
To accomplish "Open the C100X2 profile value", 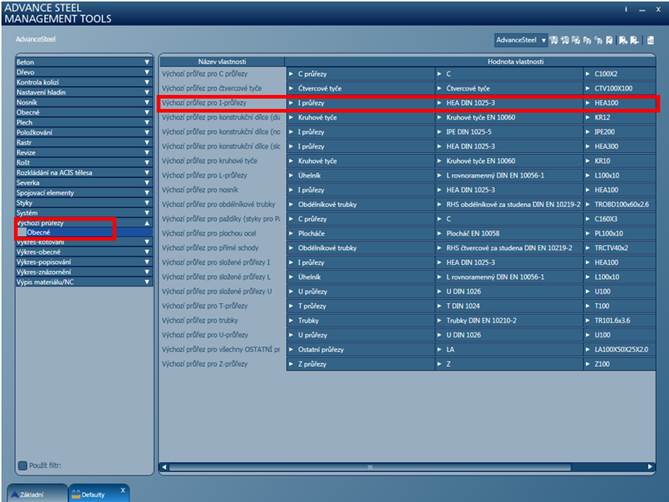I will (x=619, y=74).
